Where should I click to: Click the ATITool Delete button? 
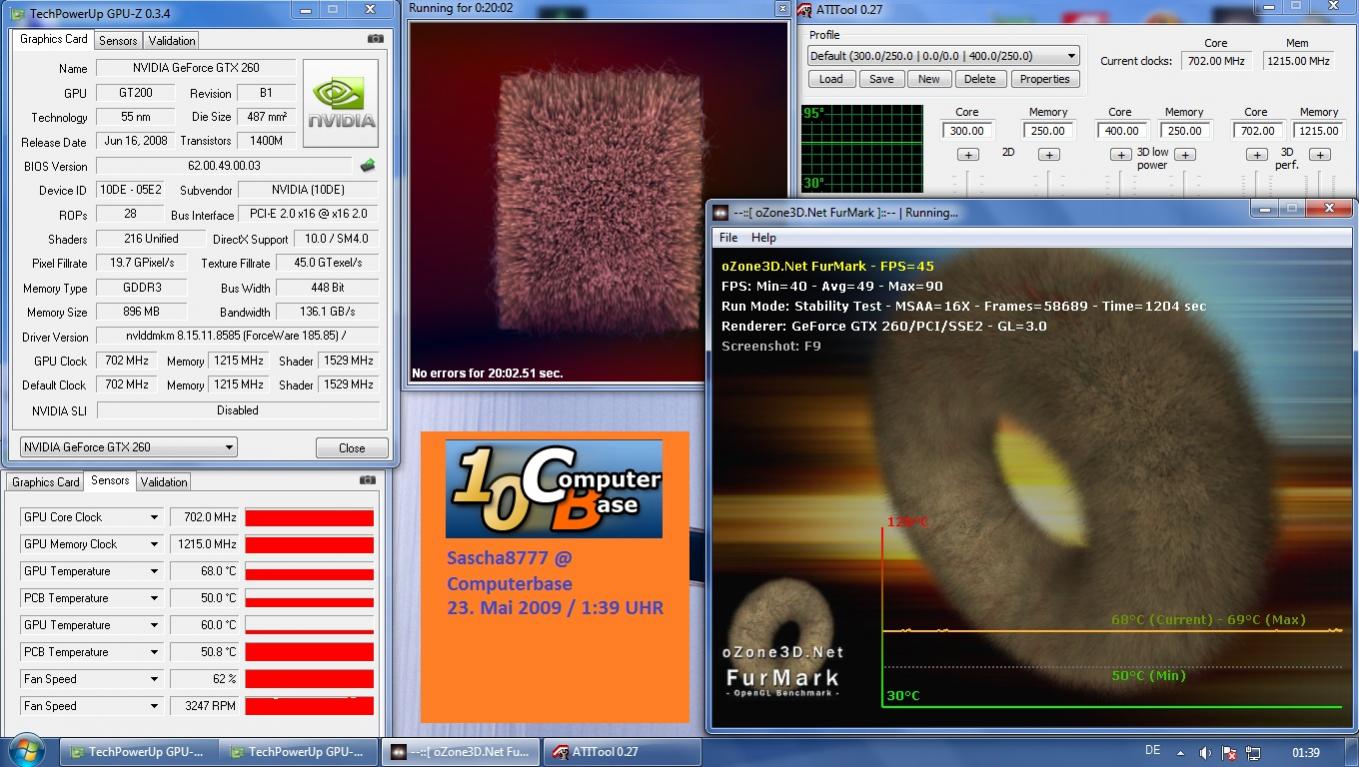point(980,79)
